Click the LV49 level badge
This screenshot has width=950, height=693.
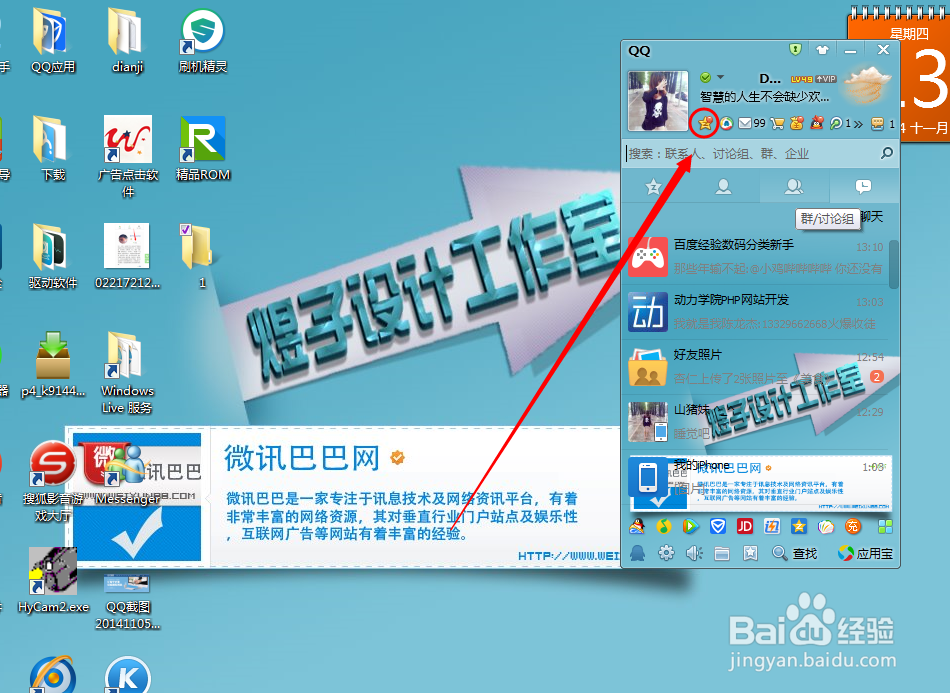click(802, 79)
